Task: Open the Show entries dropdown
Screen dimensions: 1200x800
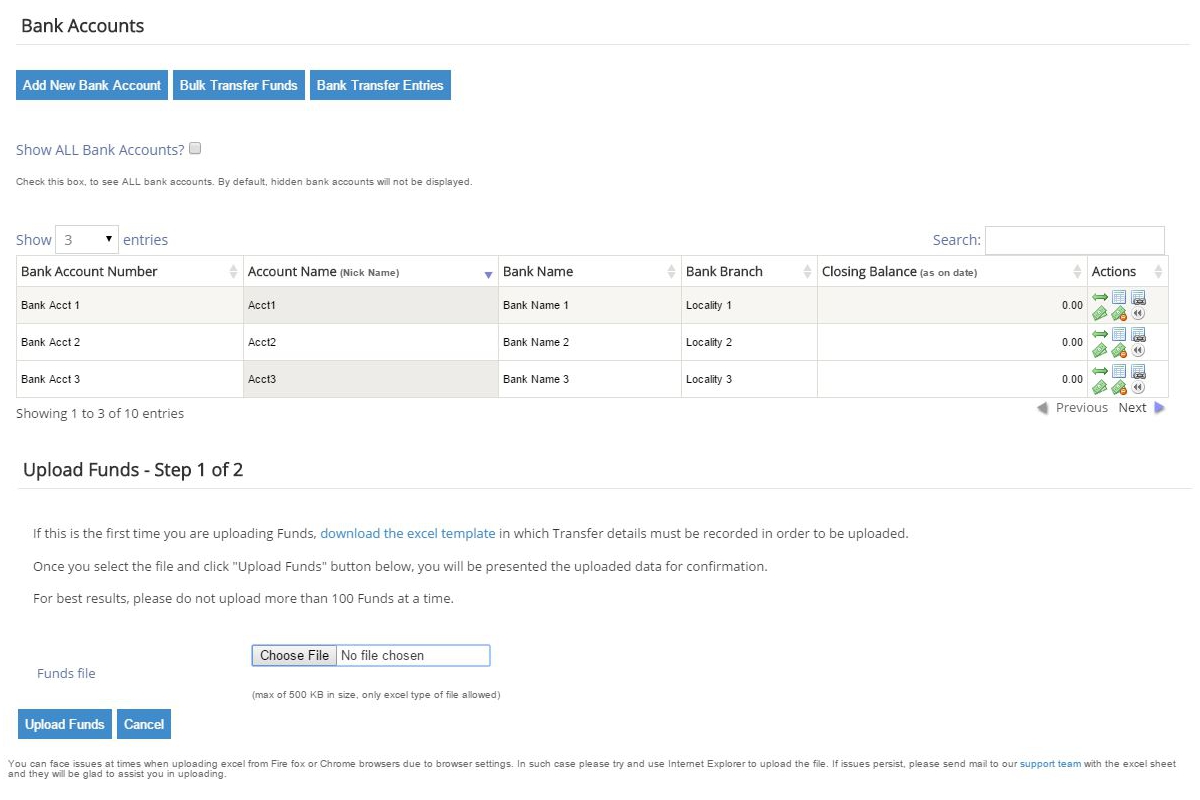Action: coord(87,239)
